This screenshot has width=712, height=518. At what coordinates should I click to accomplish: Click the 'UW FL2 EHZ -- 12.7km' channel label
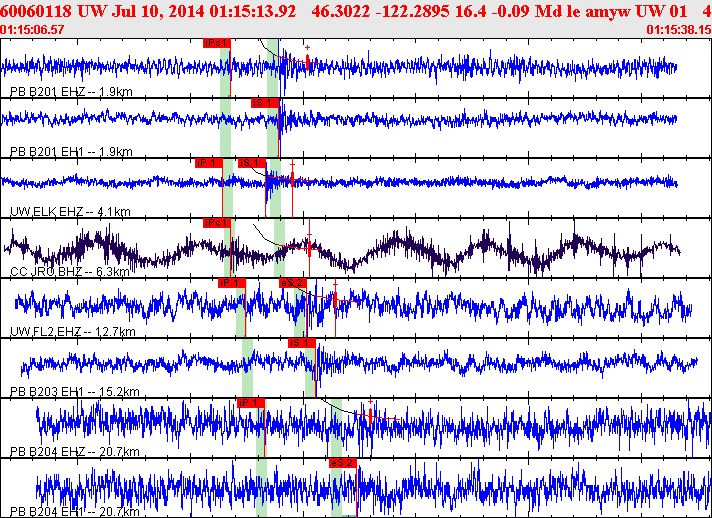[x=73, y=331]
